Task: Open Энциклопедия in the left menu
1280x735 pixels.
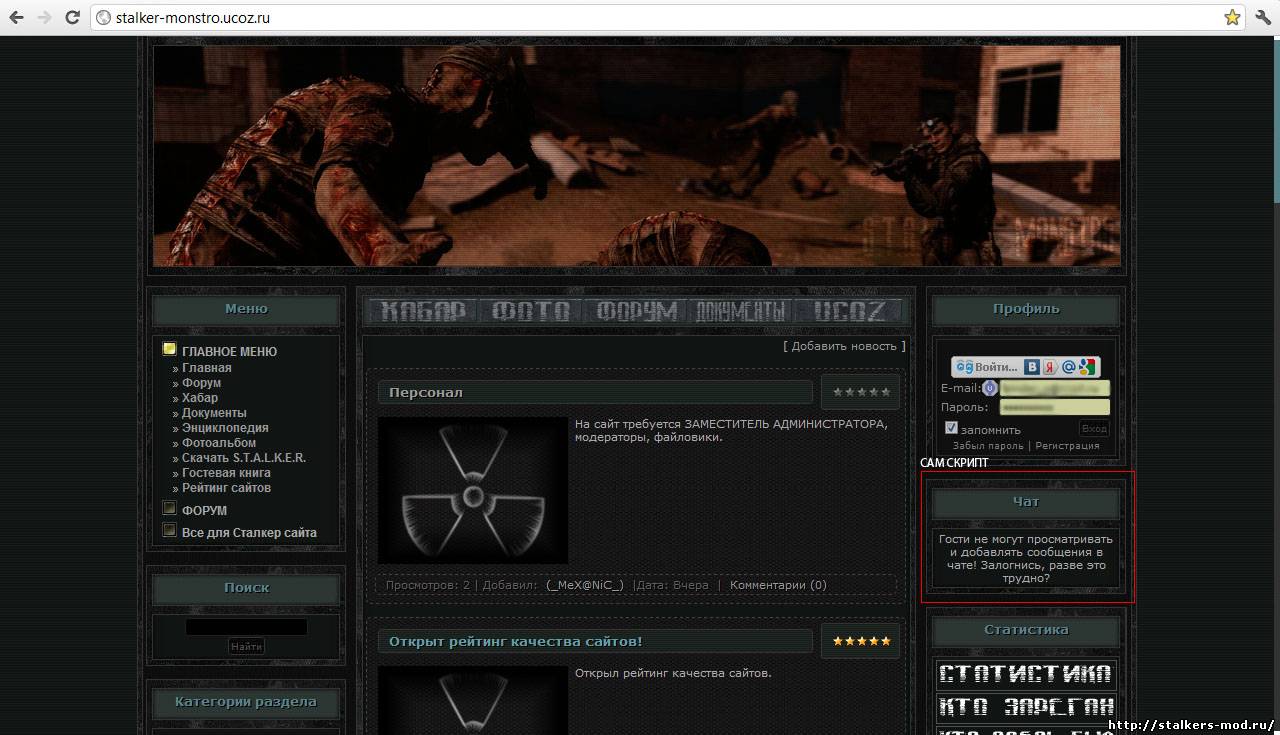Action: coord(225,428)
